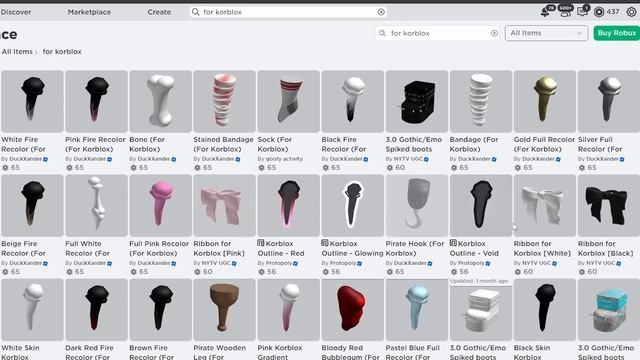Screen dimensions: 640x360
Task: Clear the top search bar text
Action: 381,12
